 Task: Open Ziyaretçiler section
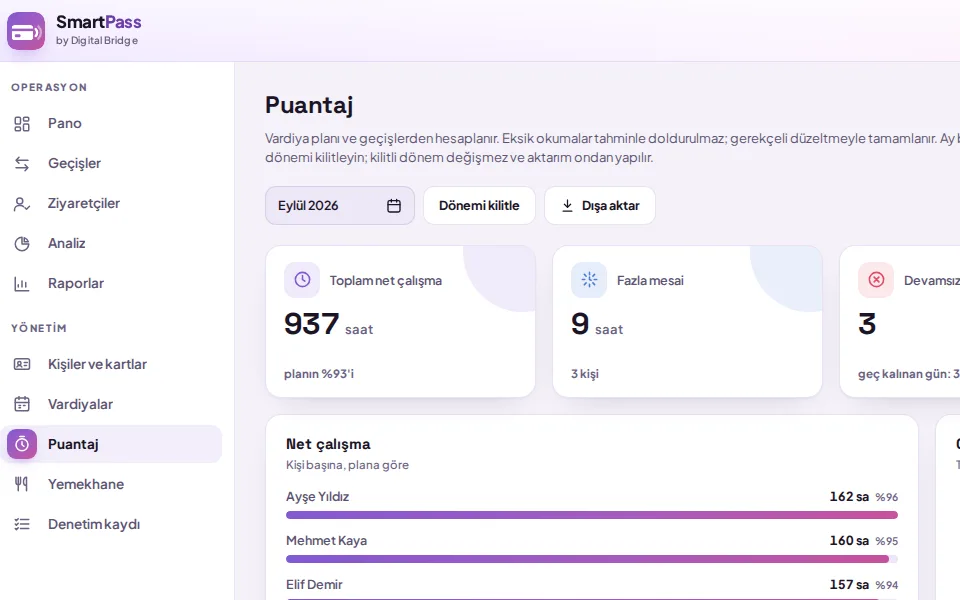point(111,204)
